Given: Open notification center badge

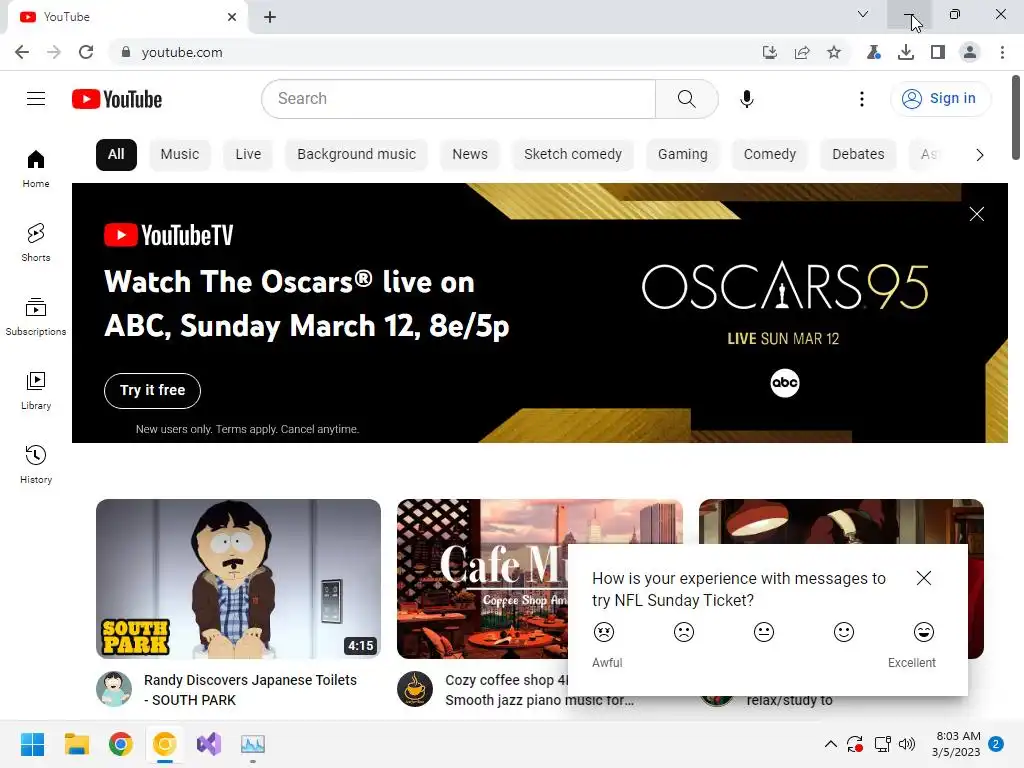Looking at the screenshot, I should coord(996,744).
